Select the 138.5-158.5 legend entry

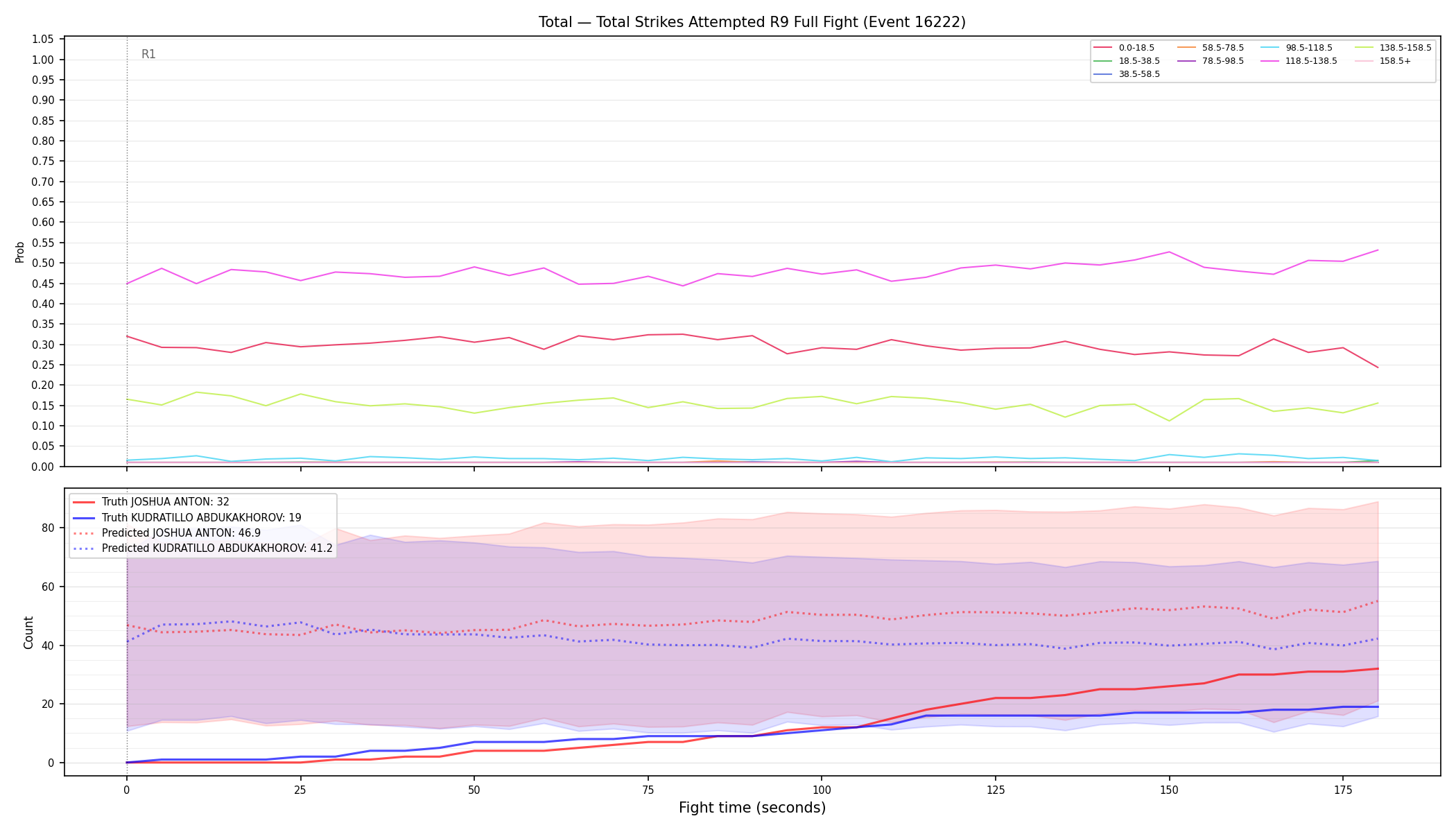(x=1393, y=48)
